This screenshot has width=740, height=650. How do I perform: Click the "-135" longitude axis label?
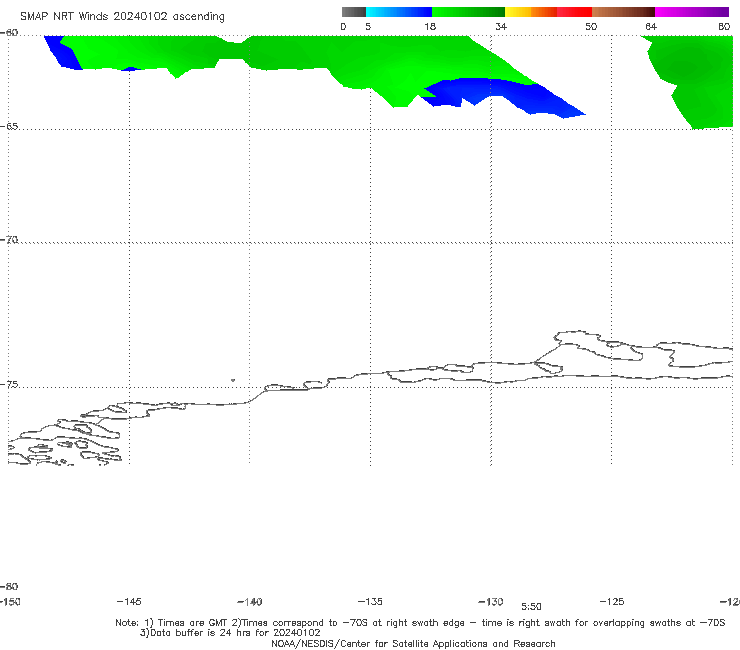370,601
